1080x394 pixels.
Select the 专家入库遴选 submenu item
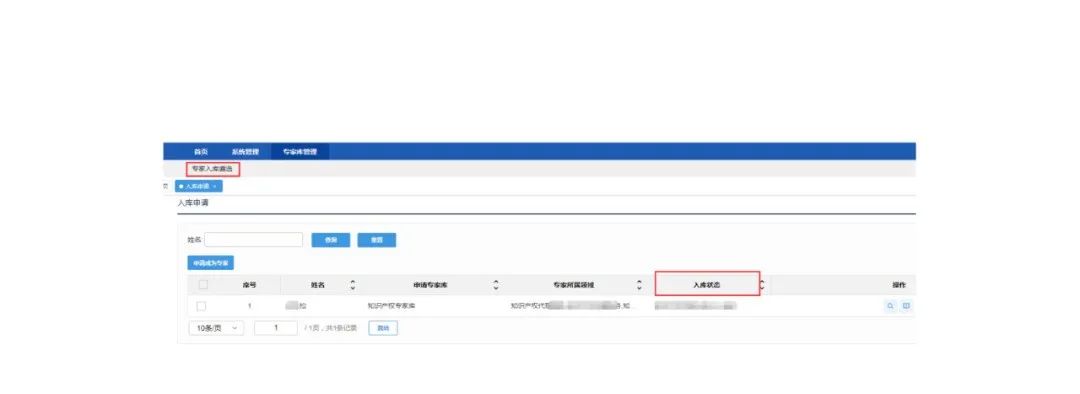[x=212, y=169]
